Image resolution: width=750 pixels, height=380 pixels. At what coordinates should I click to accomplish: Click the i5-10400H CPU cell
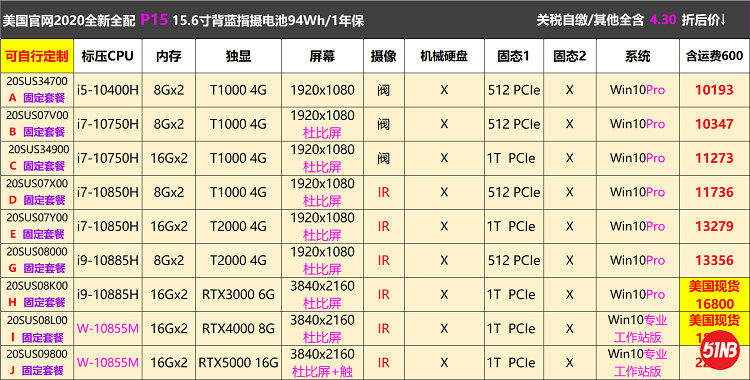[108, 90]
